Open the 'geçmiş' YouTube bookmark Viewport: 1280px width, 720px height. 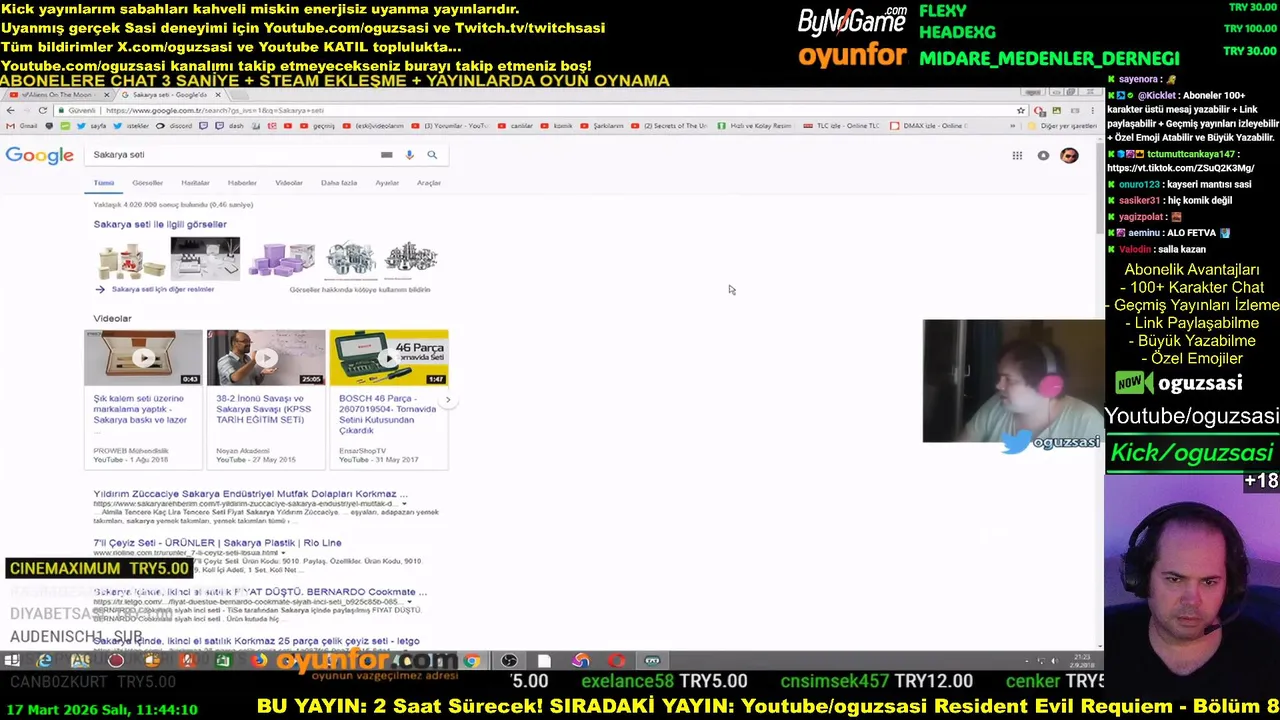point(317,126)
